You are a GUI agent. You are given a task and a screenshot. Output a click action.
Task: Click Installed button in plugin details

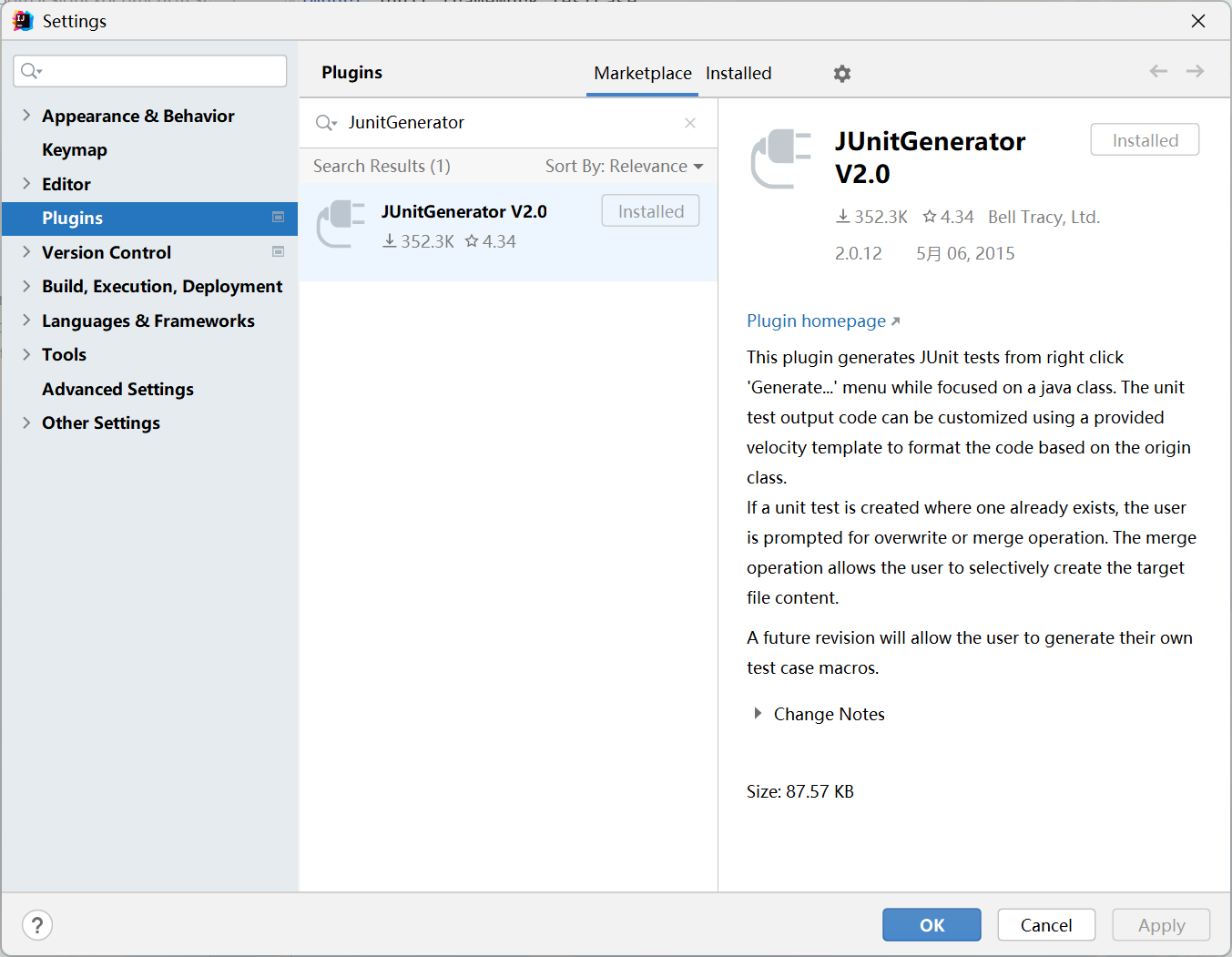click(x=1145, y=140)
